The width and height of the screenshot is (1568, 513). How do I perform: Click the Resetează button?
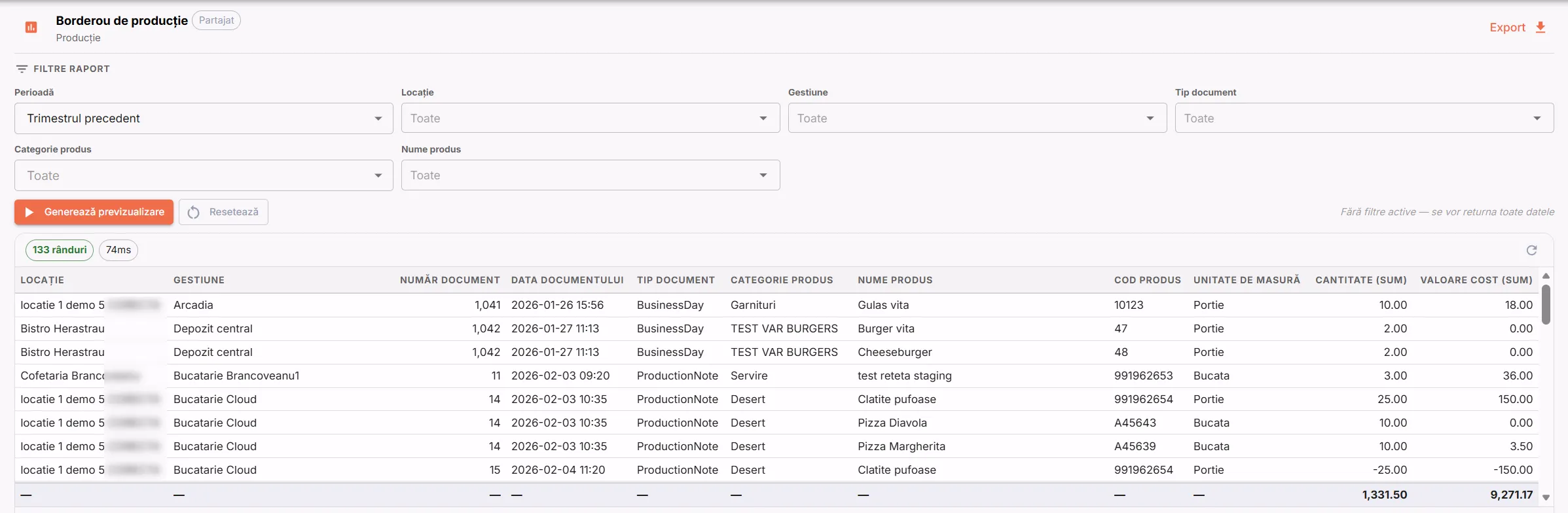coord(223,212)
